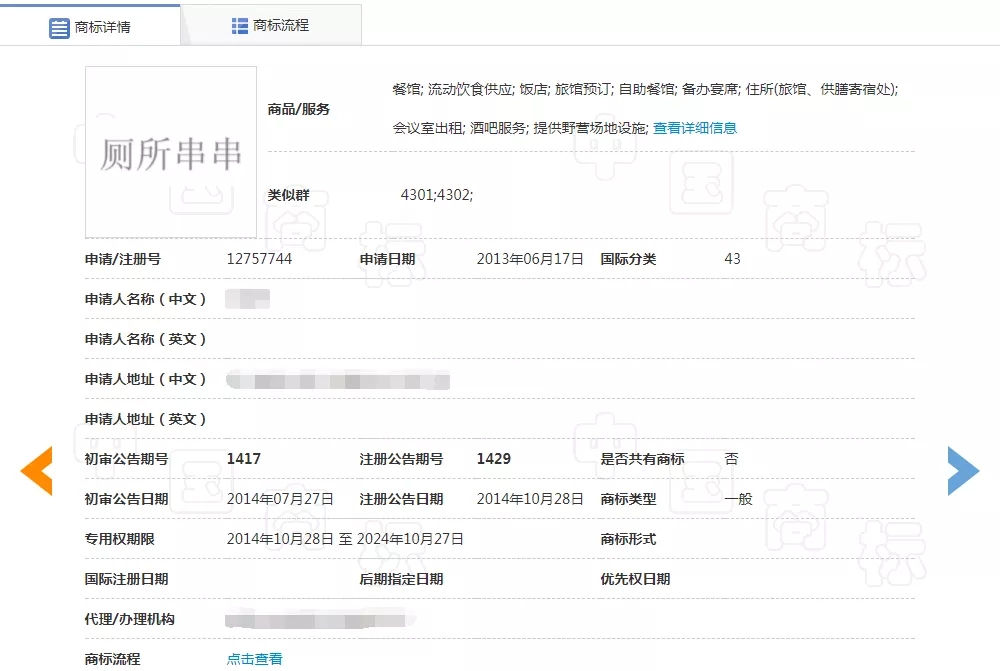Click the application date 2013年06月17日

[529, 258]
